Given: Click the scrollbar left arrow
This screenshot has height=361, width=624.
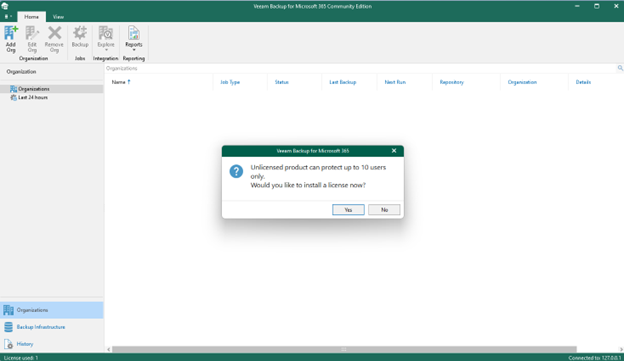Looking at the screenshot, I should (108, 349).
